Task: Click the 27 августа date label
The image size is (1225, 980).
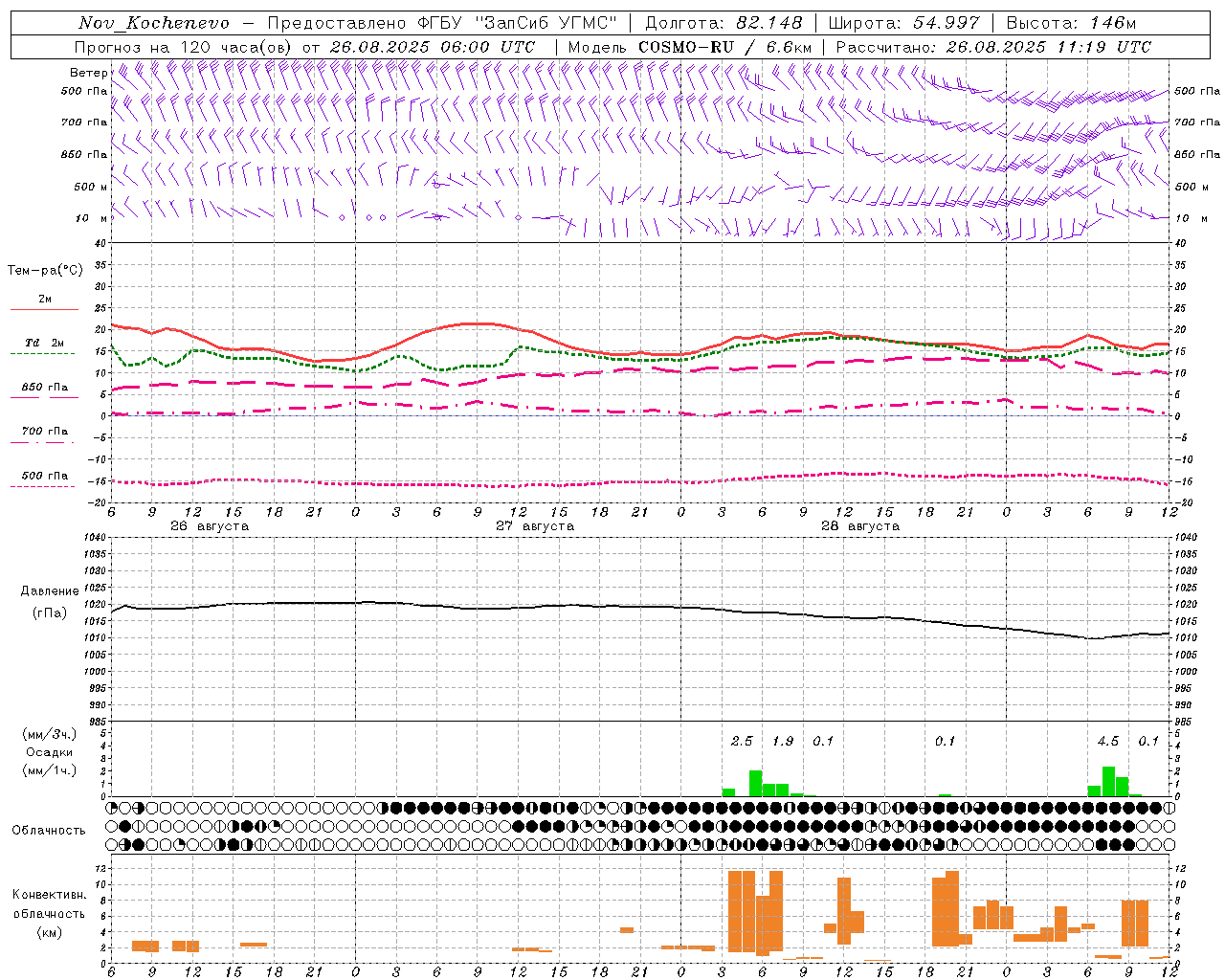Action: [535, 526]
